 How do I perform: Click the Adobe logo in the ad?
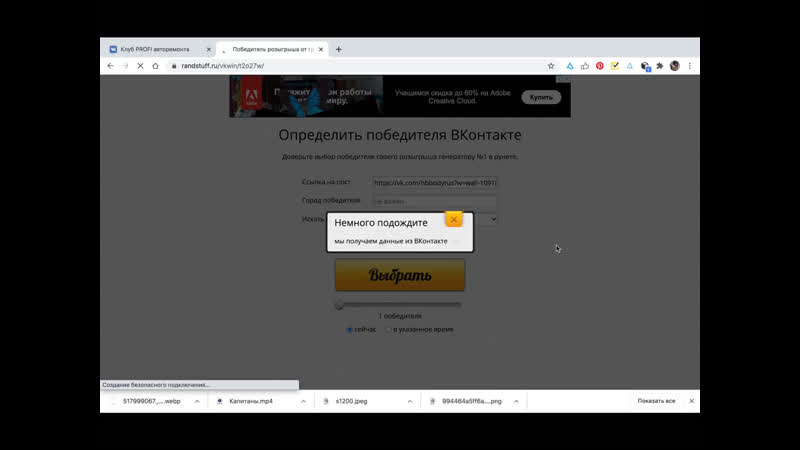tap(252, 96)
